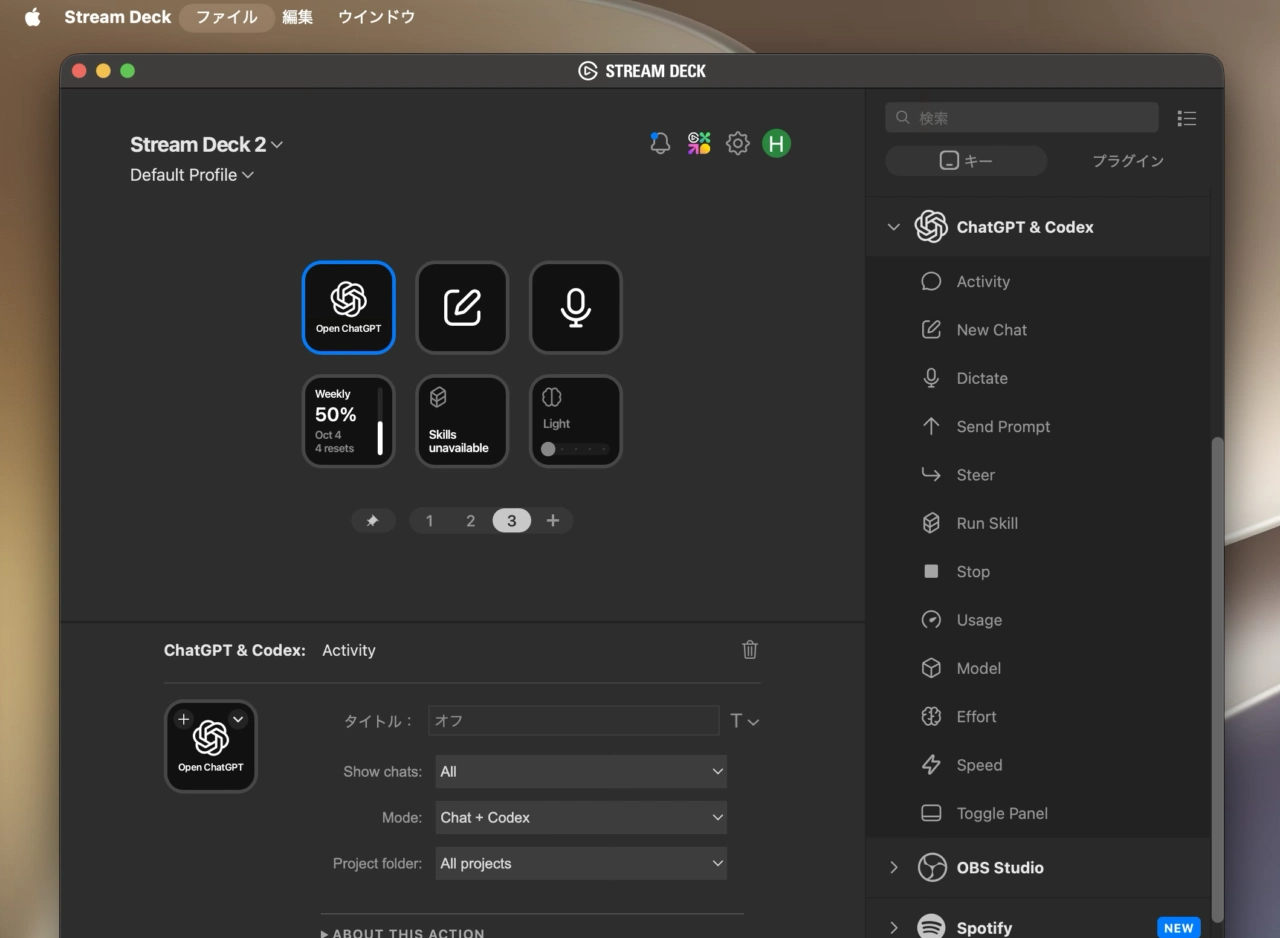This screenshot has width=1280, height=938.
Task: Click the Activity action in list
Action: click(1038, 282)
